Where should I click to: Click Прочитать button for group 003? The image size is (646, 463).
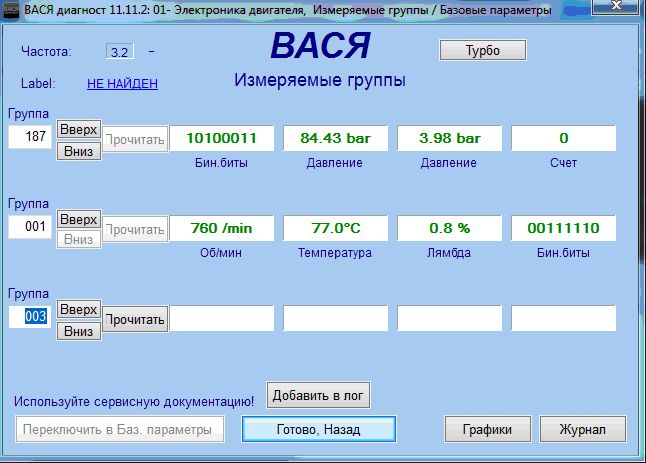tap(135, 319)
